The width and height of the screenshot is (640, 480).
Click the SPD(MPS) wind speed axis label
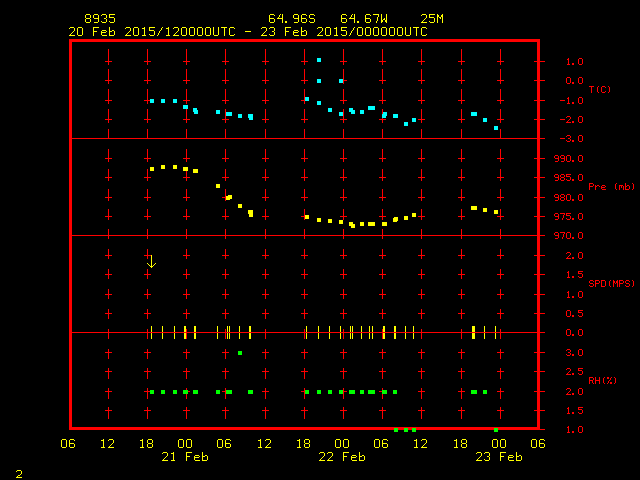611,283
